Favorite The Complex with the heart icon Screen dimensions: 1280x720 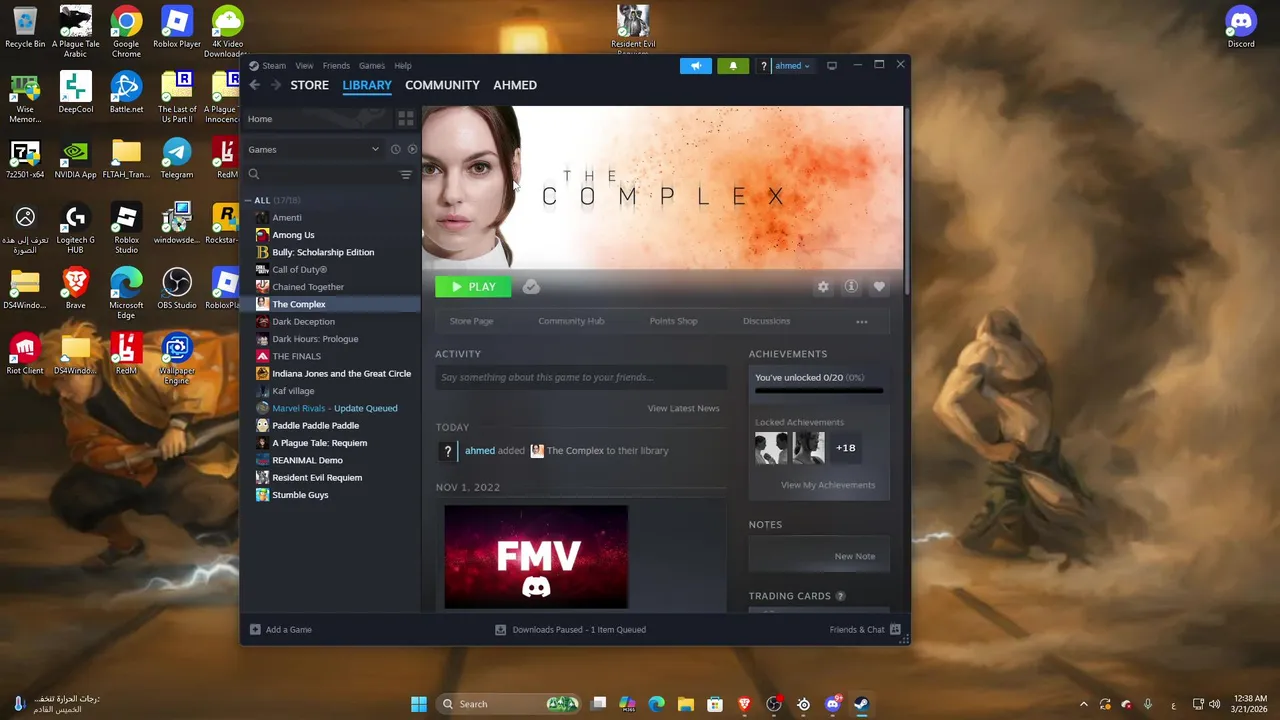tap(879, 287)
